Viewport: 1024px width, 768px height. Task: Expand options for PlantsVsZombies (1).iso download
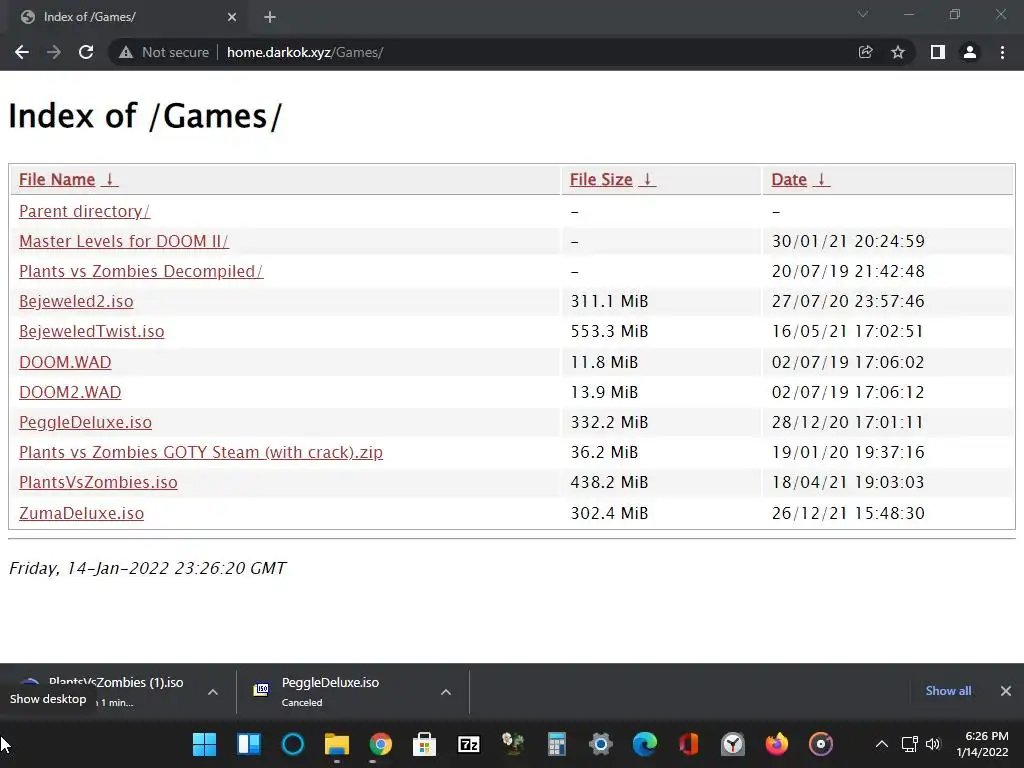(213, 692)
